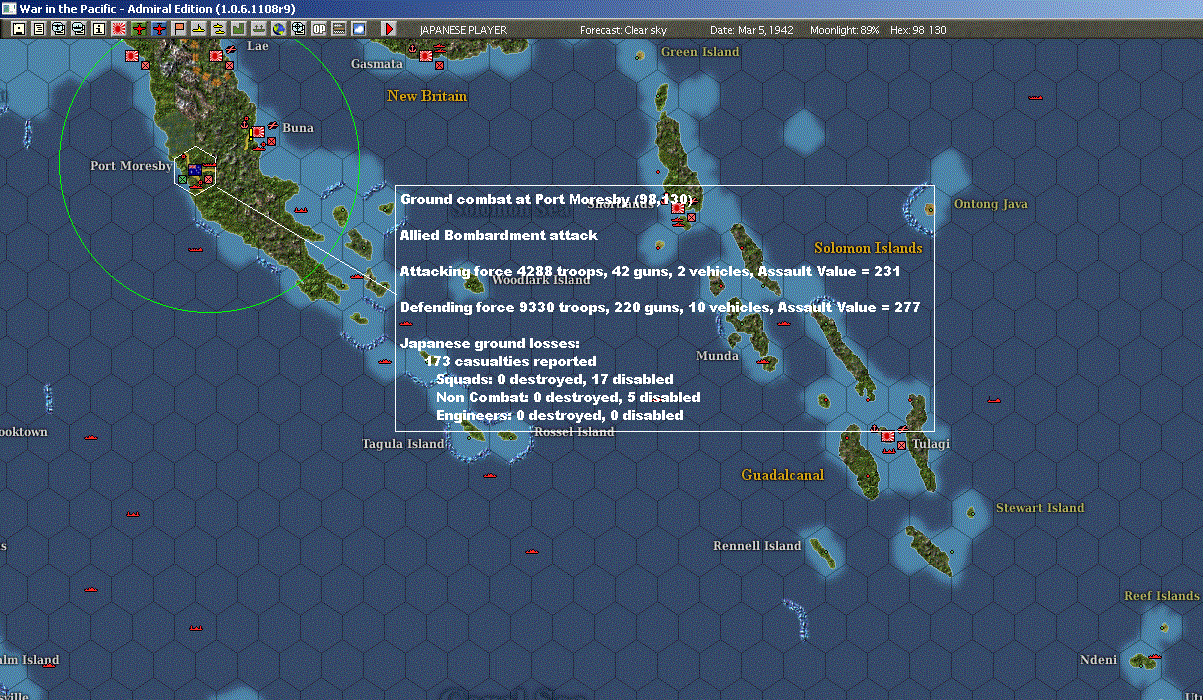Click the red arrow end turn button

390,29
